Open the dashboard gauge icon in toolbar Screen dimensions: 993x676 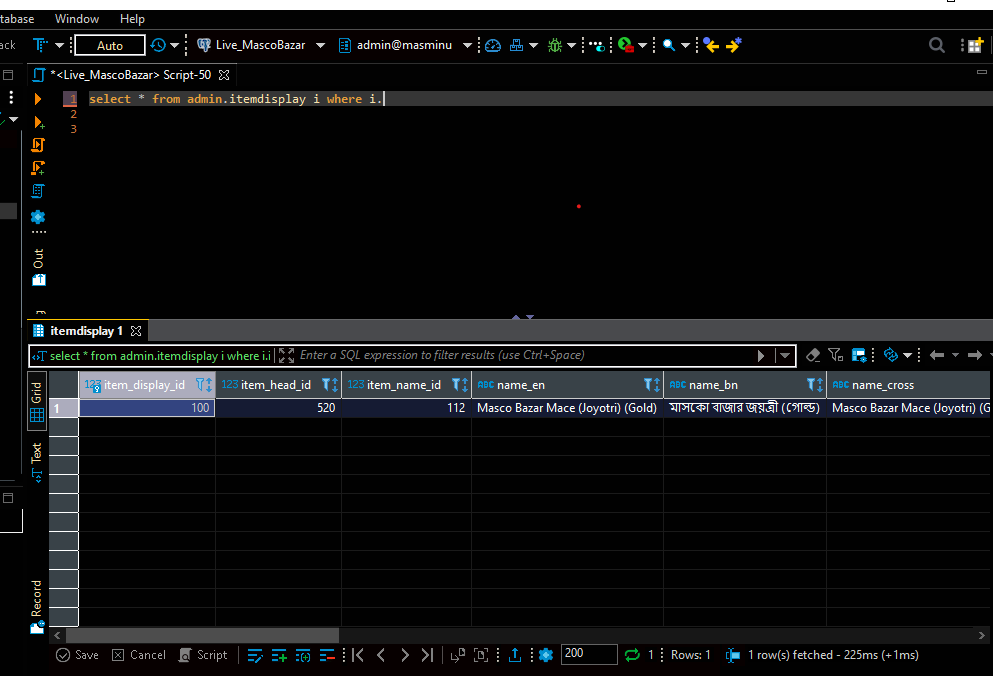pos(493,45)
